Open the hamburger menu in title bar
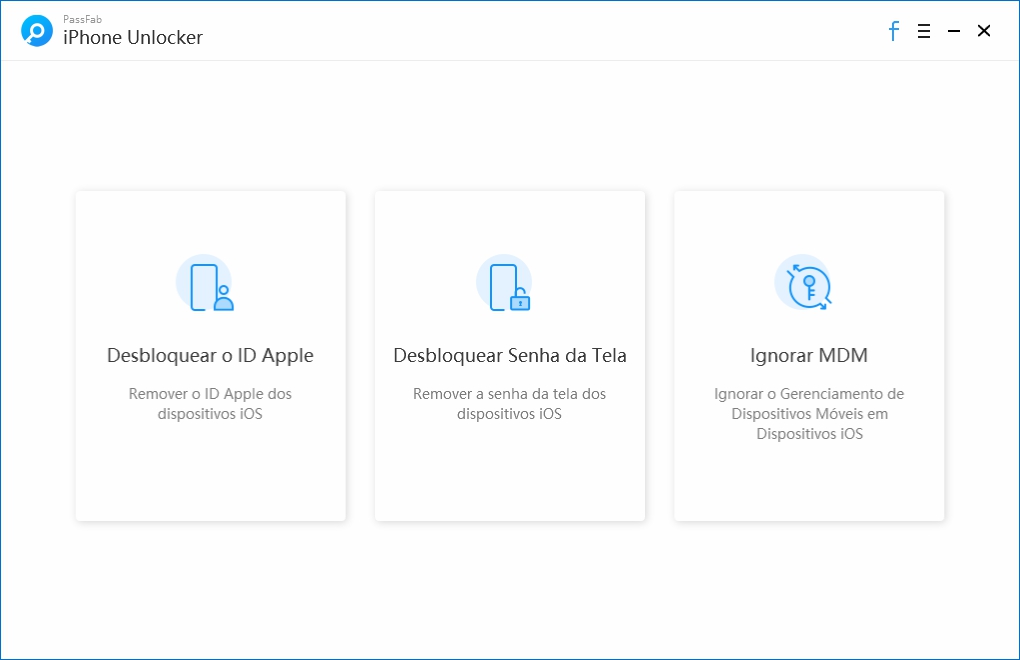Screen dimensions: 1020x660 [924, 31]
